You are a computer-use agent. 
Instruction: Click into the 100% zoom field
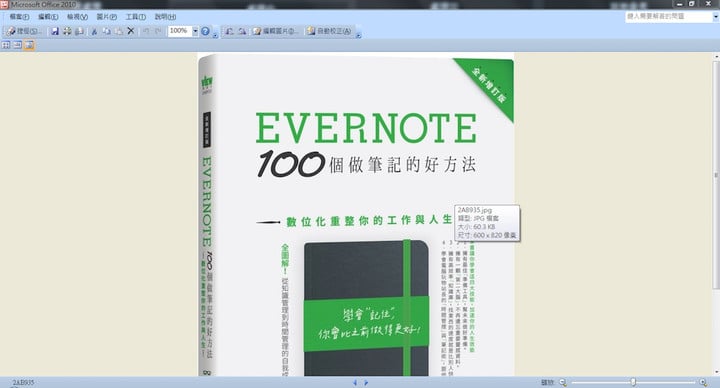pos(180,31)
